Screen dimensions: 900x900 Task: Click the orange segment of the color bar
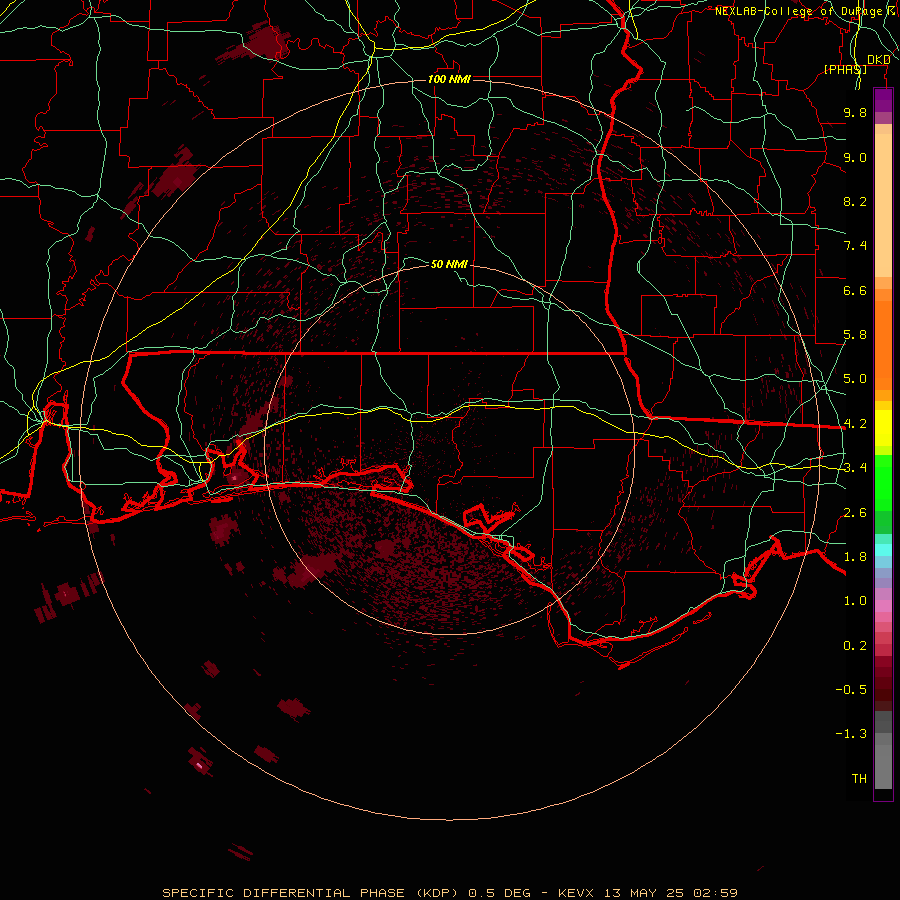pos(883,345)
